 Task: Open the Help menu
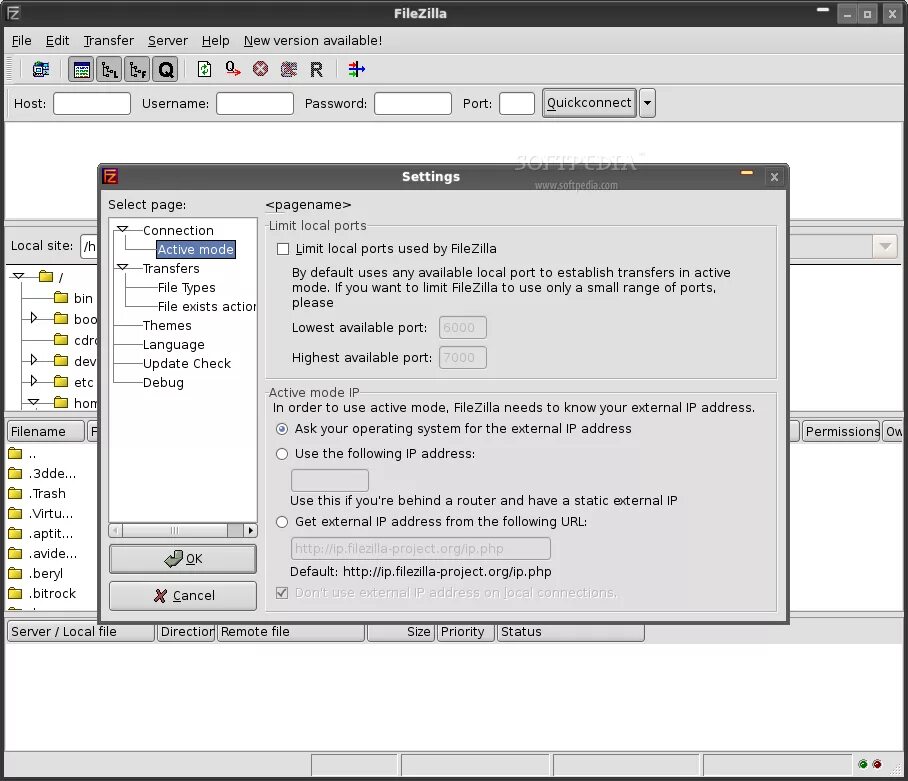point(215,41)
